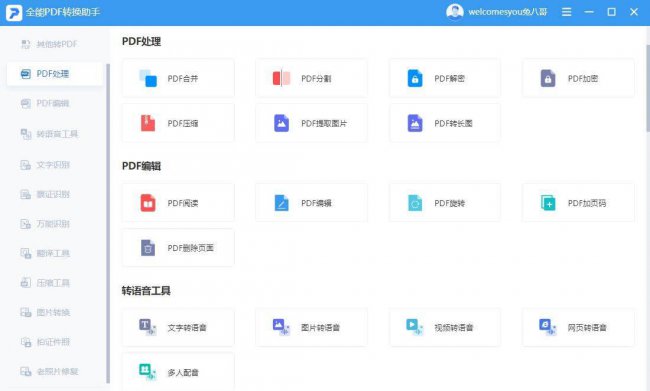Click the PDF编辑 blue pencil icon in grid

(x=281, y=203)
